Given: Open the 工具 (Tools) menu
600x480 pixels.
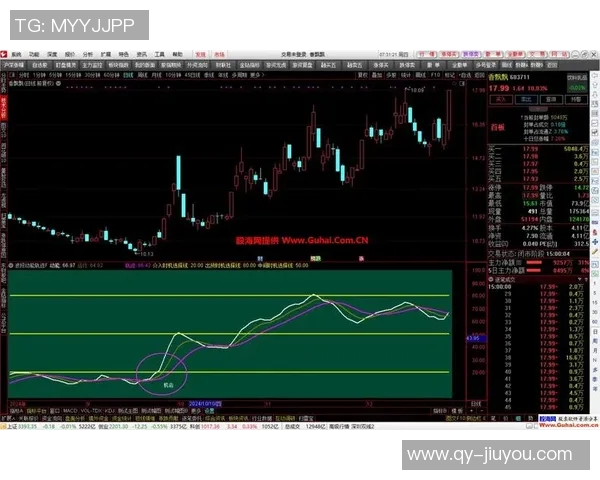Looking at the screenshot, I should (x=159, y=52).
